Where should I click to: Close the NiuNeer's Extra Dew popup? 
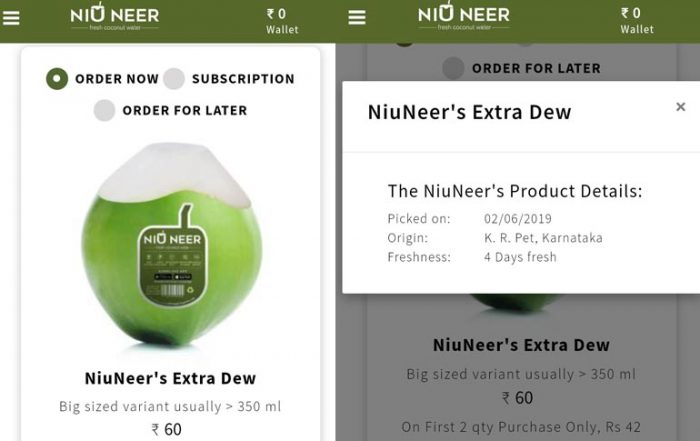[x=680, y=107]
